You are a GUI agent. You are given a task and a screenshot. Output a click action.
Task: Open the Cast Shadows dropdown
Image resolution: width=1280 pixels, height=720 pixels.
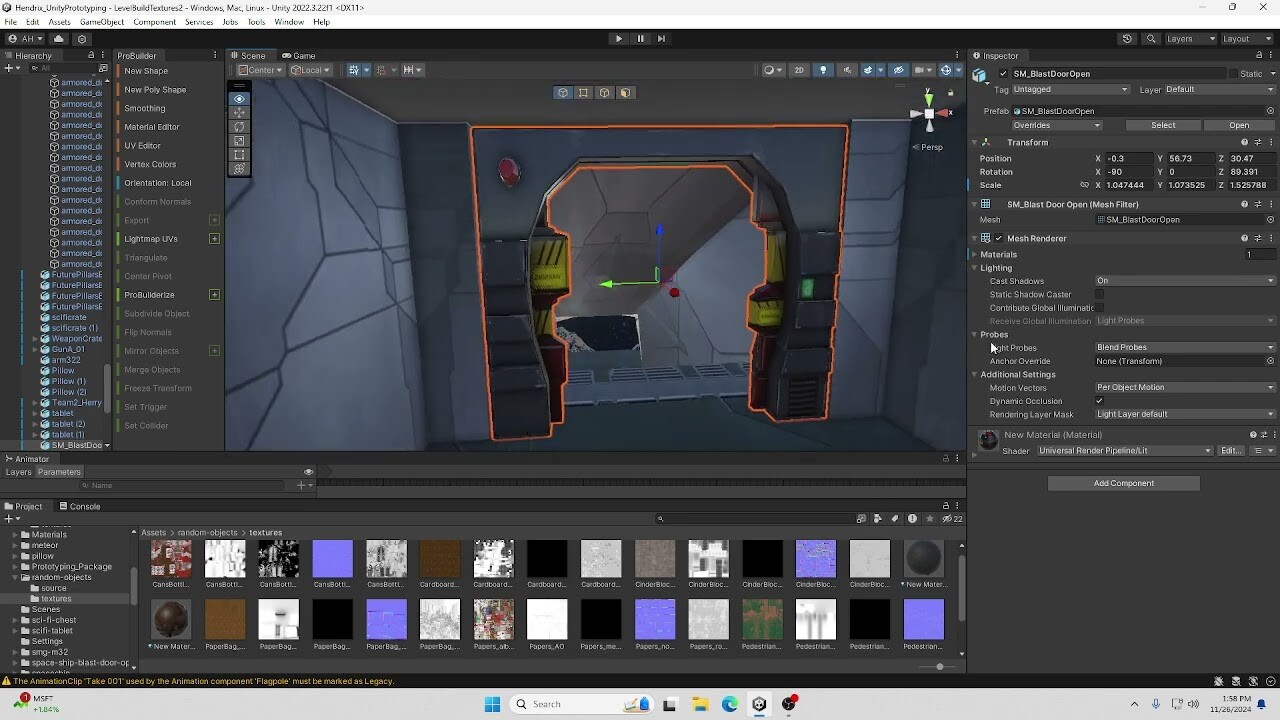(1185, 281)
